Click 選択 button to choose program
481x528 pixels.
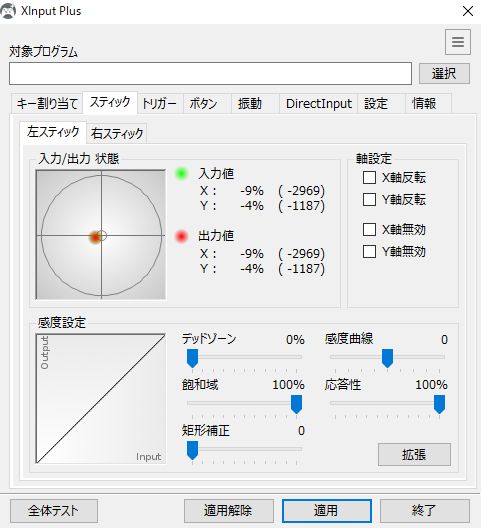pyautogui.click(x=444, y=73)
